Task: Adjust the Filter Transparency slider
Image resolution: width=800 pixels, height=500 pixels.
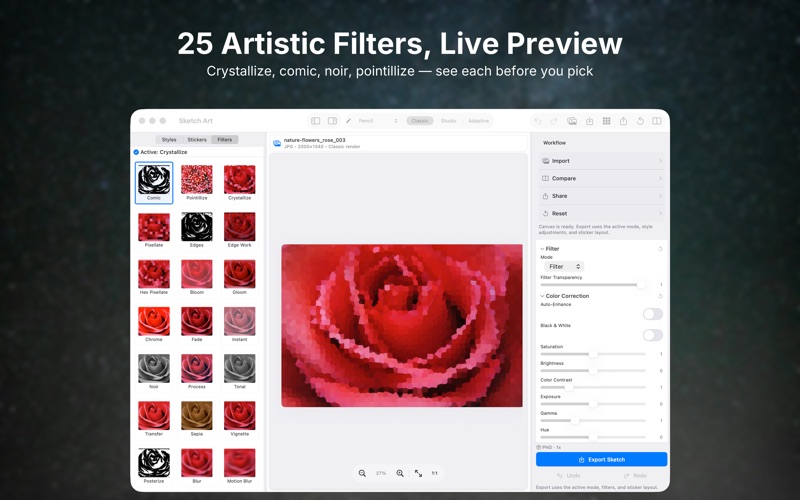Action: point(593,285)
